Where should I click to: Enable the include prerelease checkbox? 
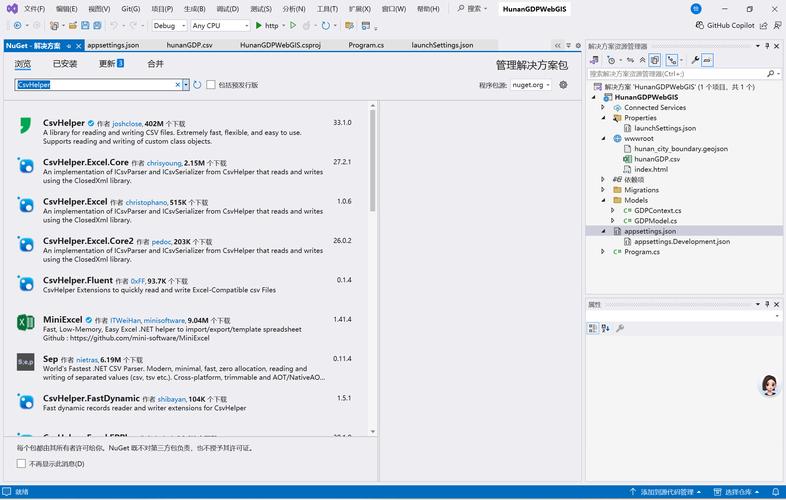[211, 85]
